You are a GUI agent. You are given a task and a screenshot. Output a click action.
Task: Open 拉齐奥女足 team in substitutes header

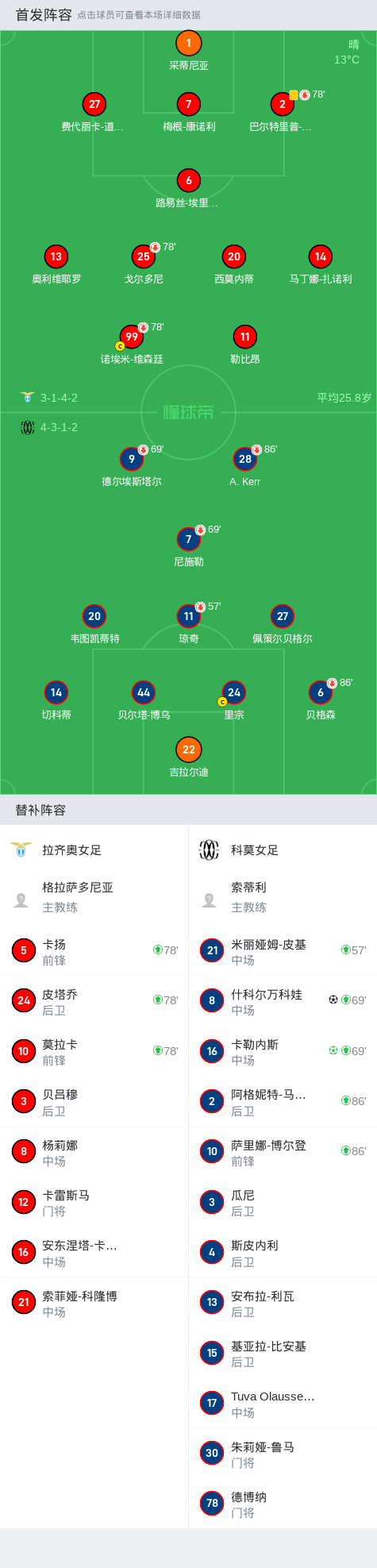coord(71,849)
